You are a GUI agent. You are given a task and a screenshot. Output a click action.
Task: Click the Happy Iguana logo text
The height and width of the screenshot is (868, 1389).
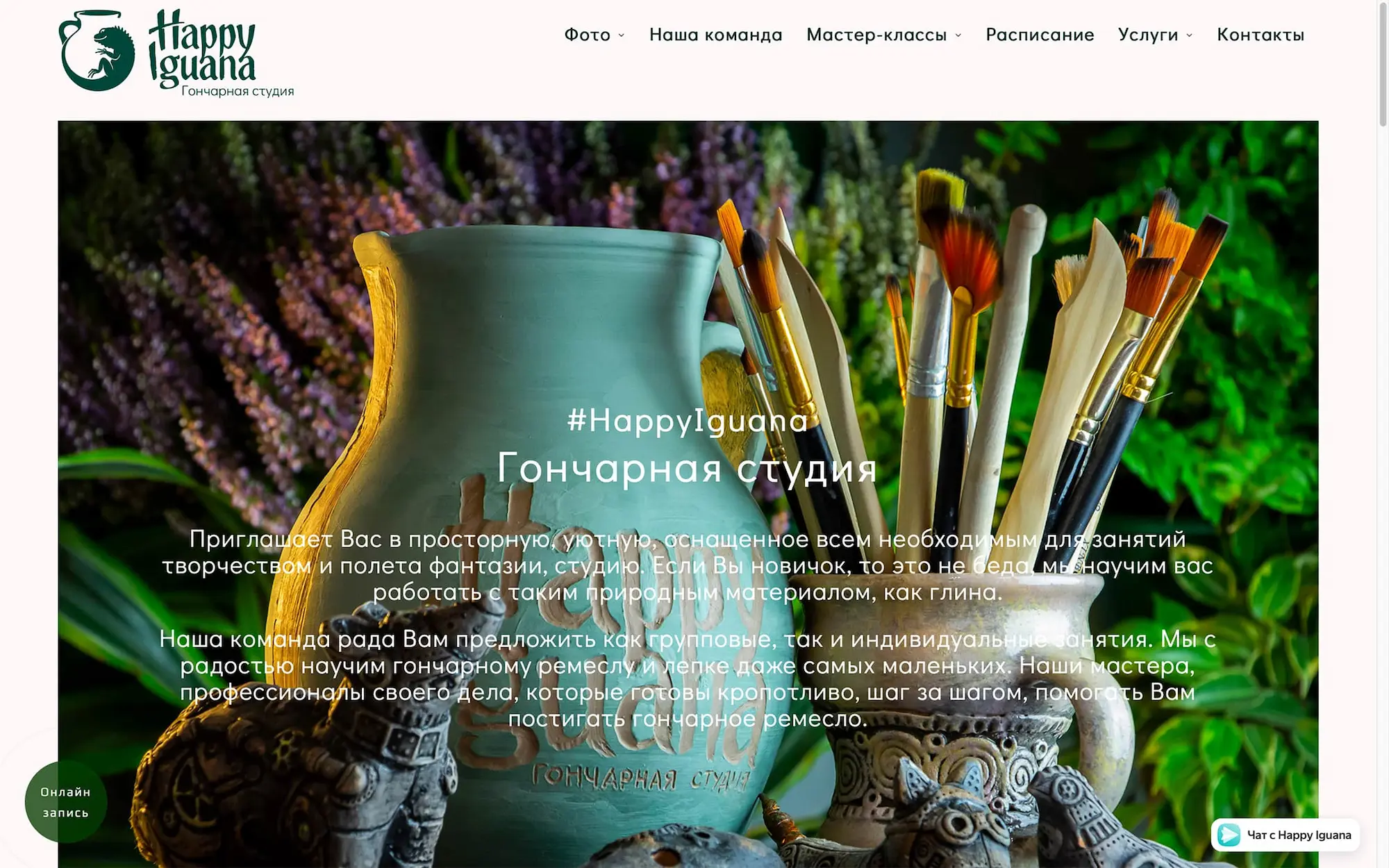tap(201, 47)
